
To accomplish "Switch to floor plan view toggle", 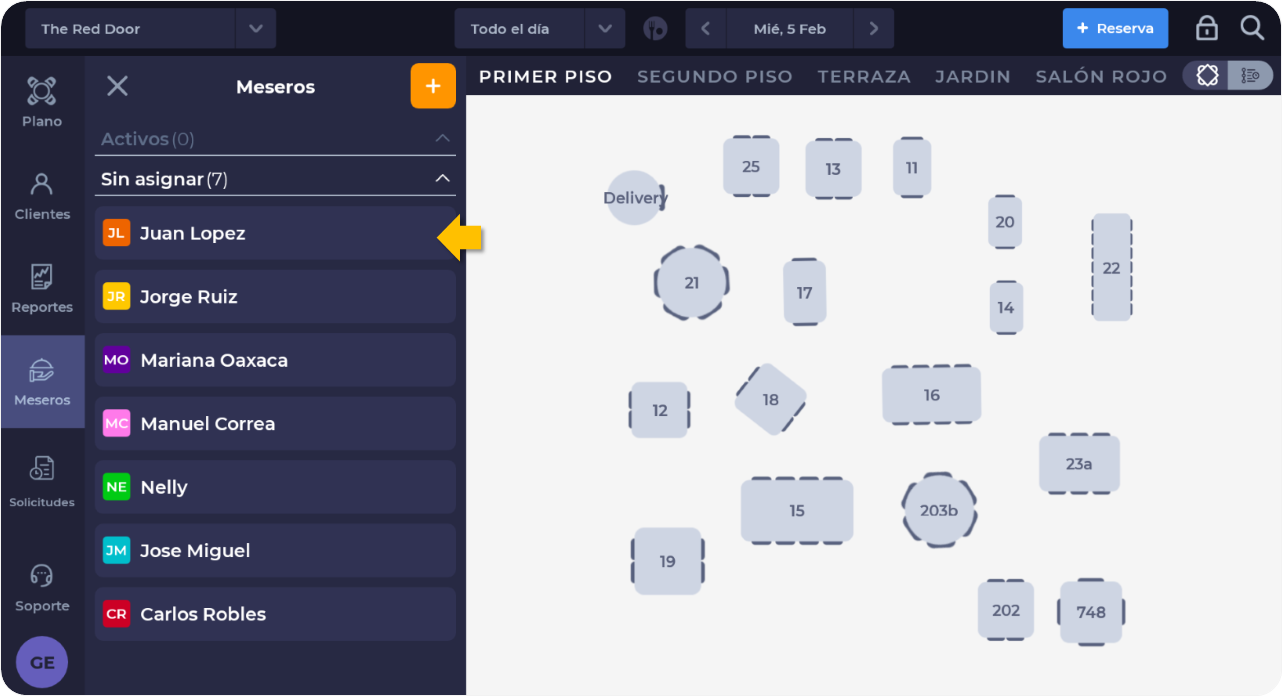I will point(1207,75).
